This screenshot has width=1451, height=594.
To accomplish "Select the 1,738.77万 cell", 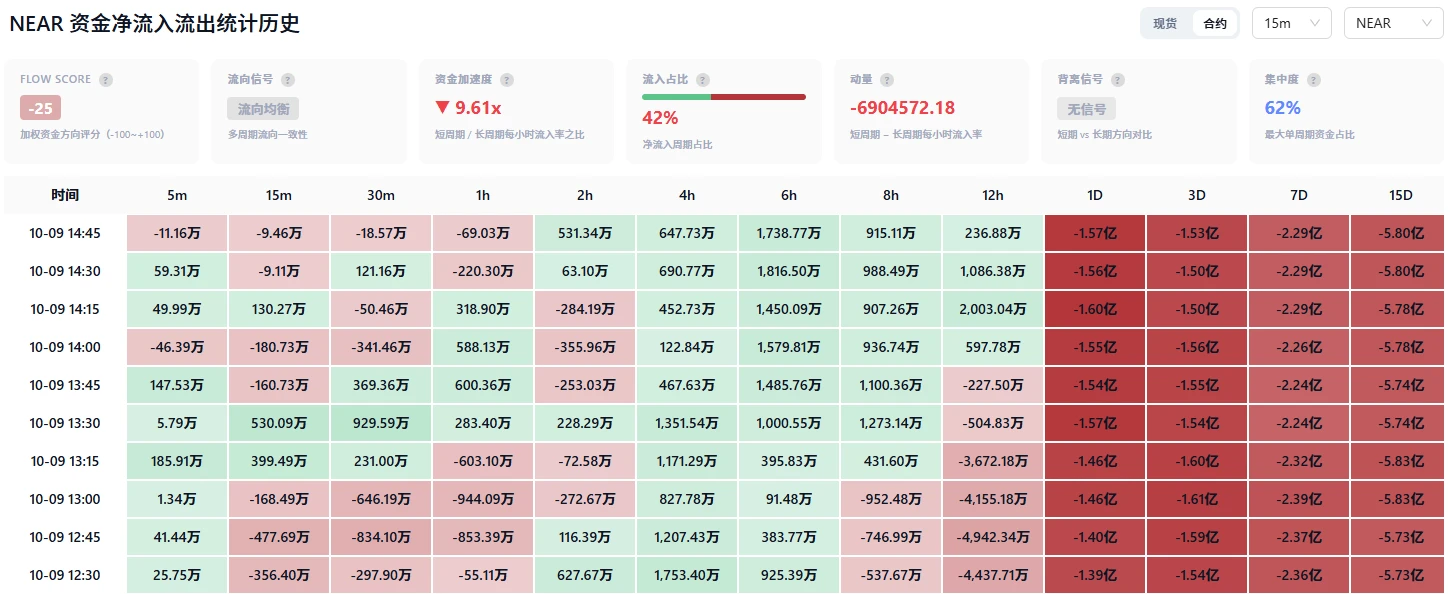I will click(x=789, y=233).
